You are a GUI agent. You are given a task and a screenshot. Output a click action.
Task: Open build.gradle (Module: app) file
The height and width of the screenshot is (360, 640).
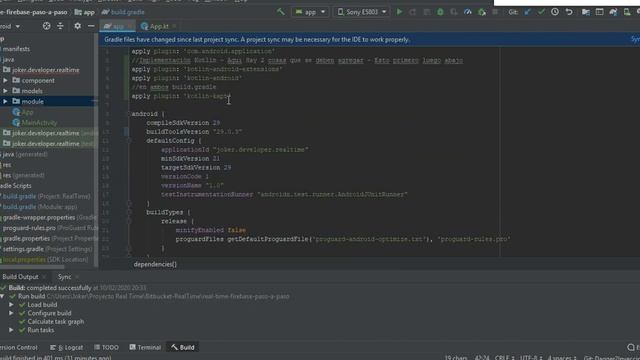39,207
